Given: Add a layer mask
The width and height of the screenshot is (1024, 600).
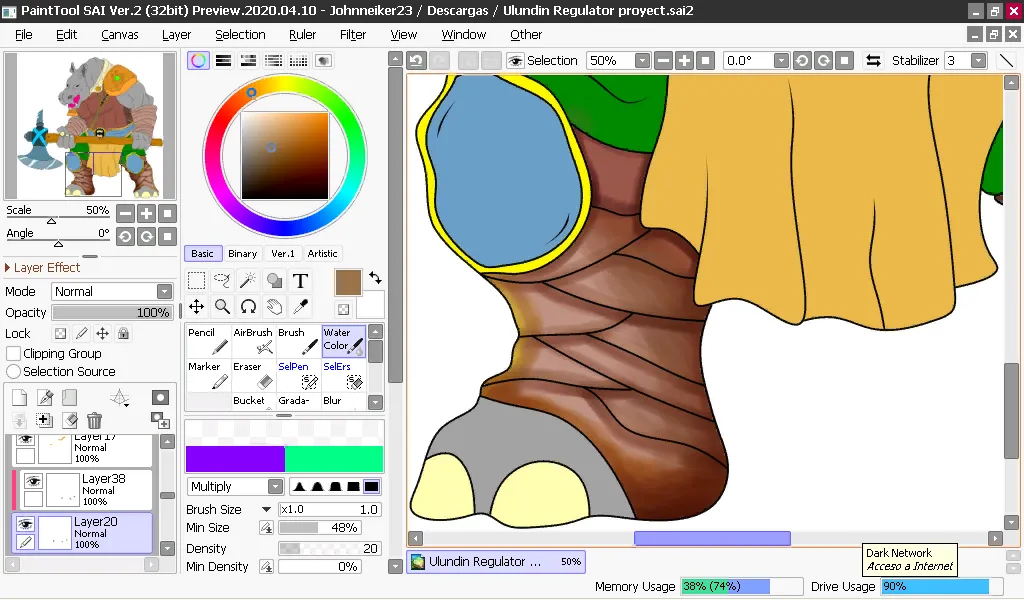Looking at the screenshot, I should (x=160, y=397).
